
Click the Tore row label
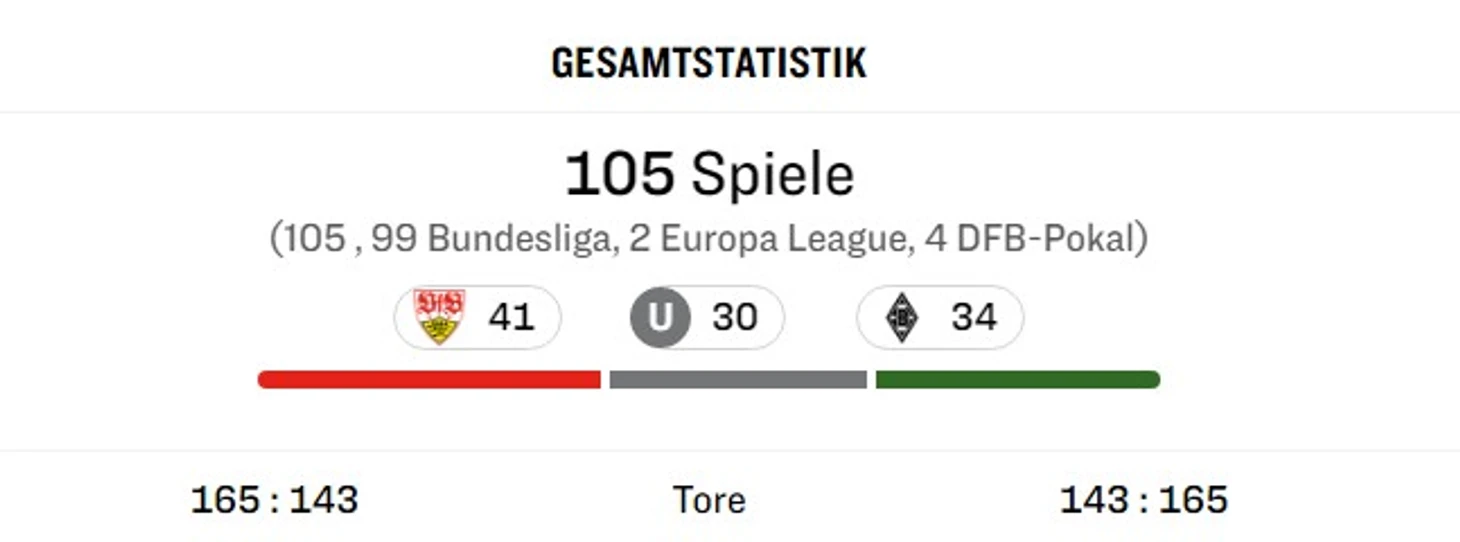click(709, 500)
